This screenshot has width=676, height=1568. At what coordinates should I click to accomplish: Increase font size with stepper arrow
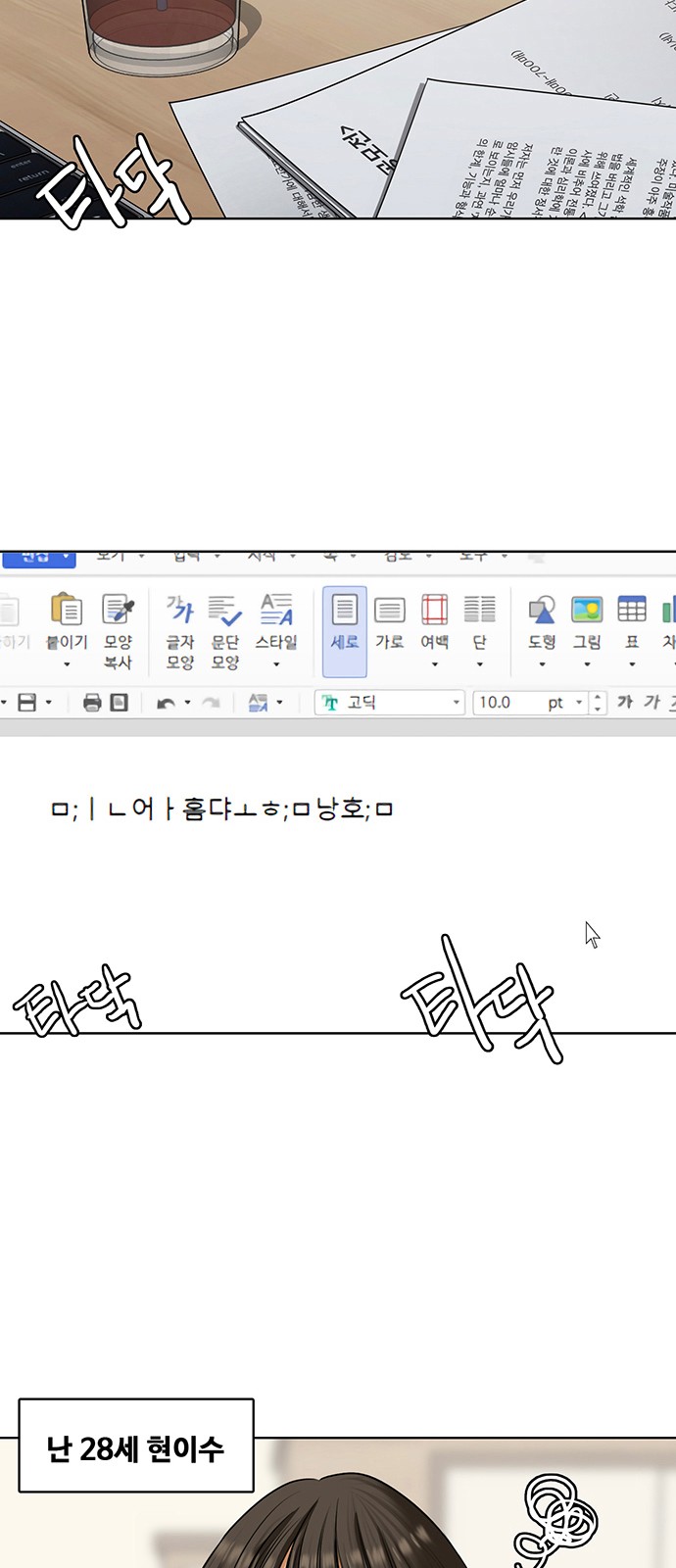599,697
